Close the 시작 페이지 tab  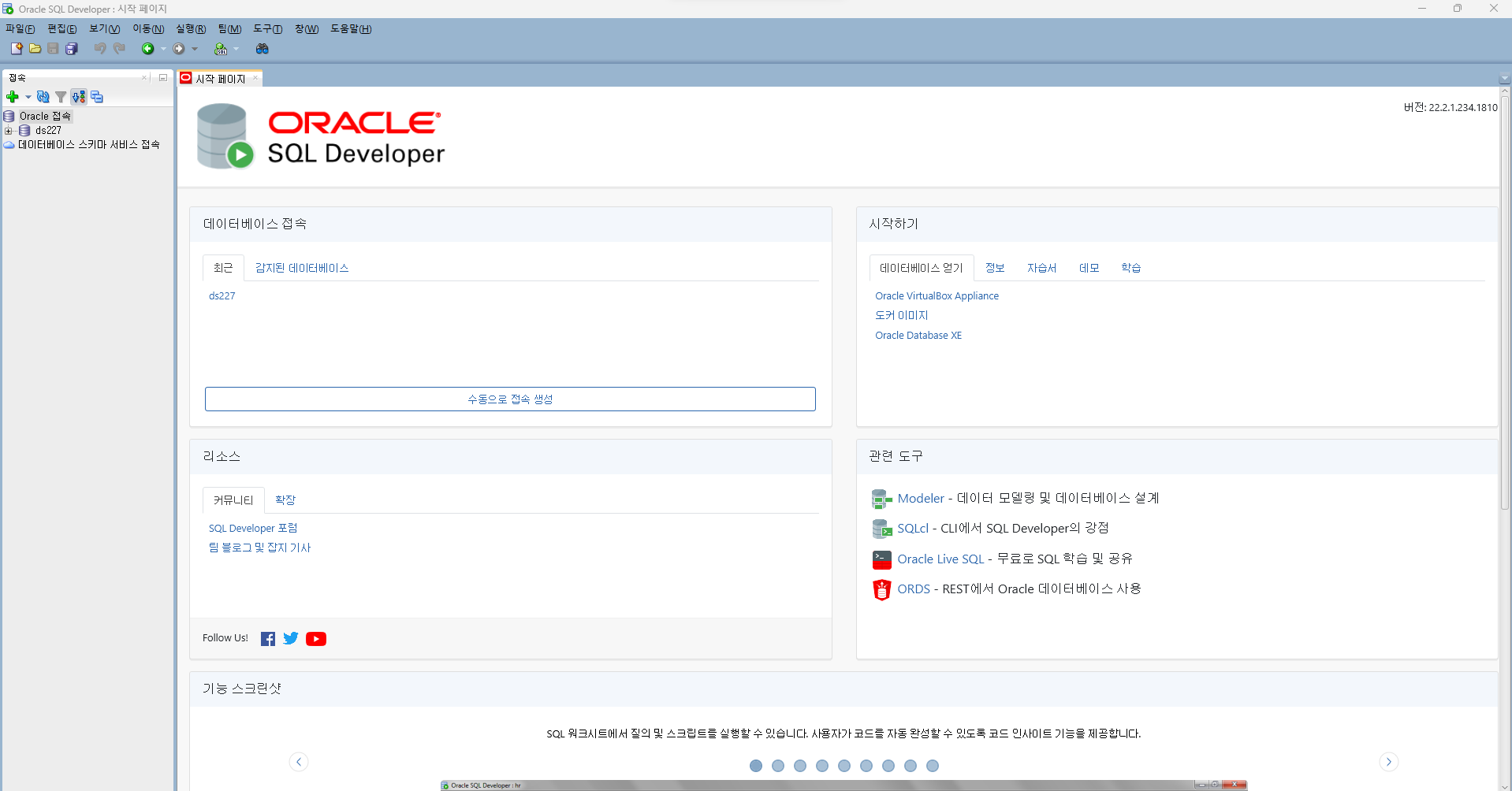click(255, 78)
